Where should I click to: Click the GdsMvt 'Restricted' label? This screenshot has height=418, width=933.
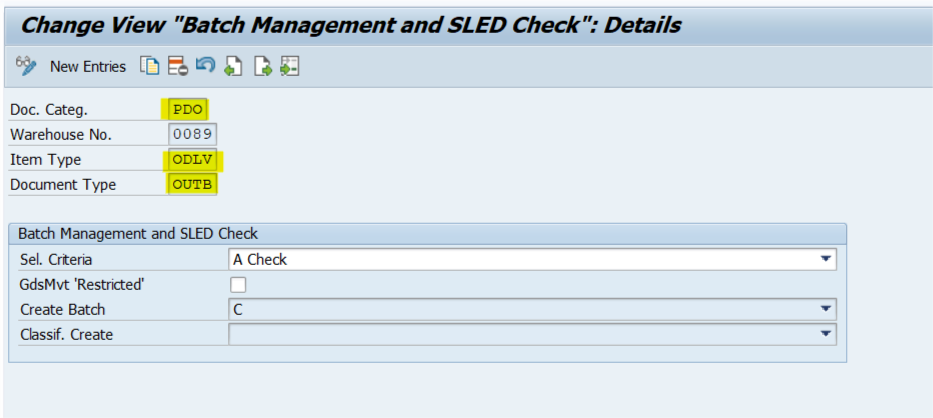(x=83, y=285)
